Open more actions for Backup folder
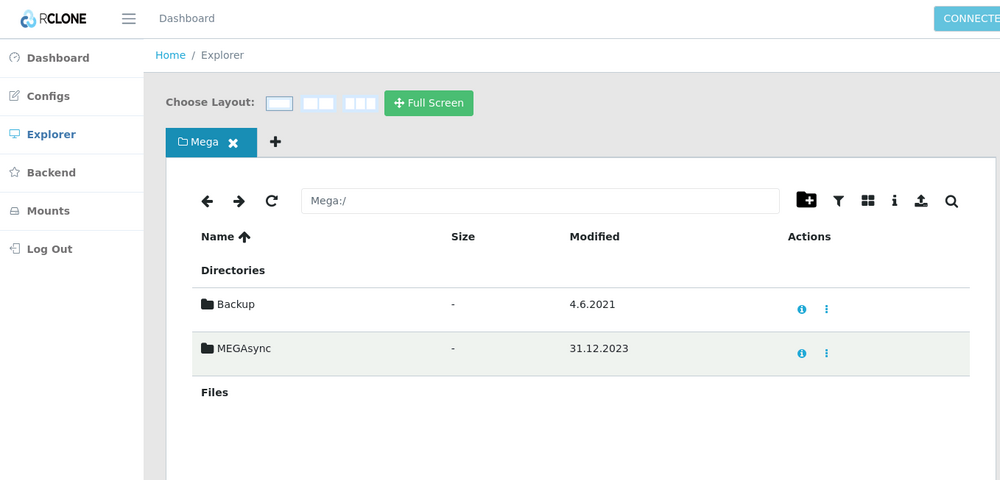Viewport: 1000px width, 480px height. pyautogui.click(x=827, y=309)
